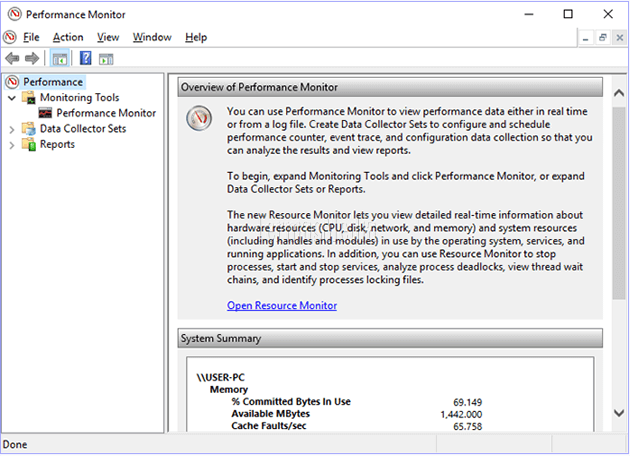This screenshot has width=630, height=456.
Task: Click the Performance root node icon
Action: pos(12,82)
